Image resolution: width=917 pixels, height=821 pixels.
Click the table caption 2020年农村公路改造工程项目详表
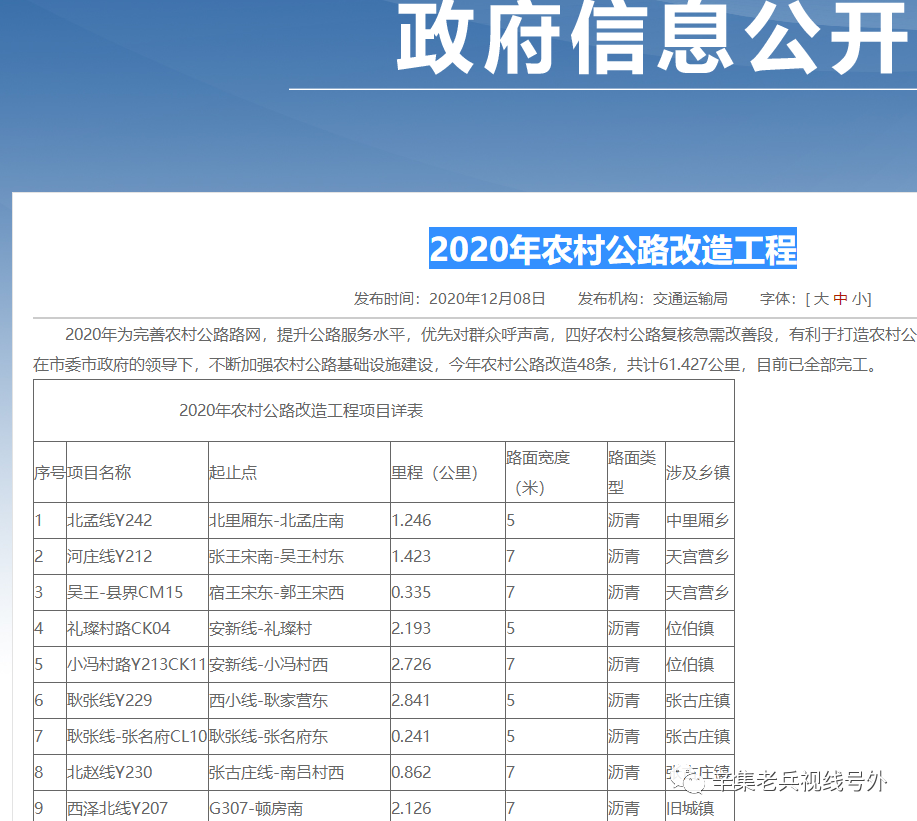[x=301, y=410]
